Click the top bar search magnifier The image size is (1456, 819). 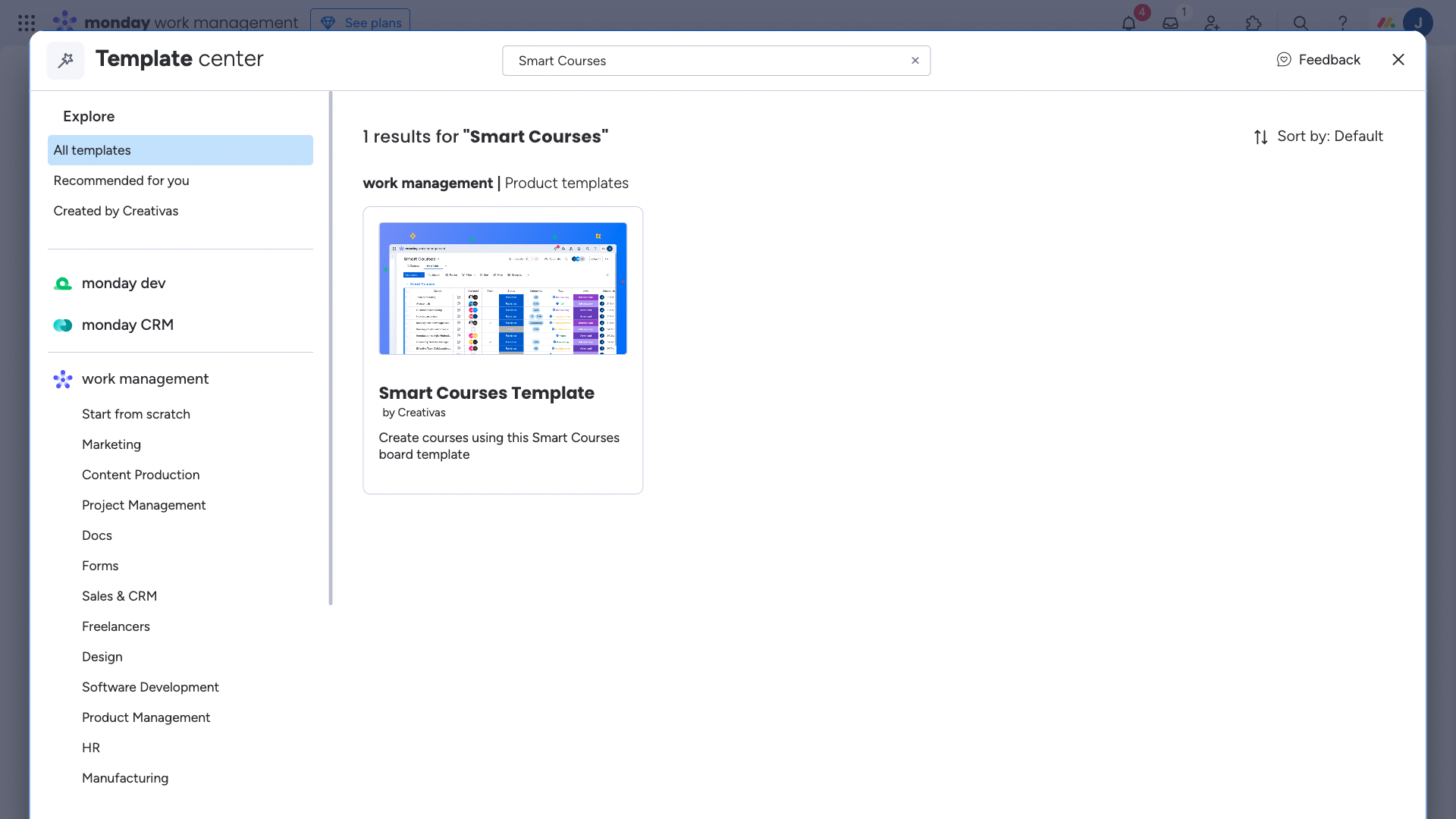click(x=1301, y=23)
